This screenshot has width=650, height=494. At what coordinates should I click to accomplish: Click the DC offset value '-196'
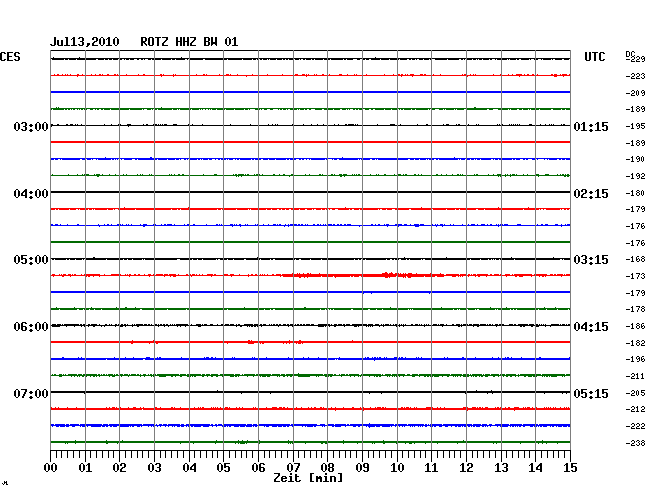(x=635, y=359)
